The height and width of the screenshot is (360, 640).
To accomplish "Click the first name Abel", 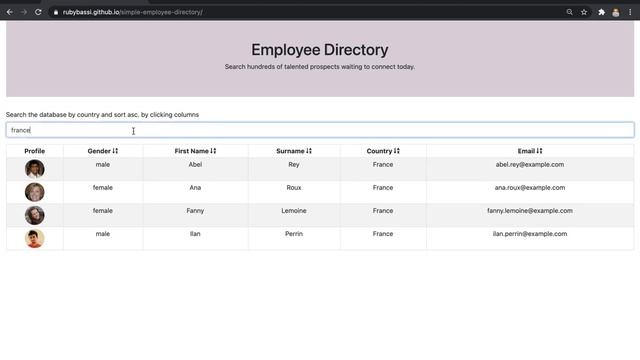I will click(x=195, y=164).
